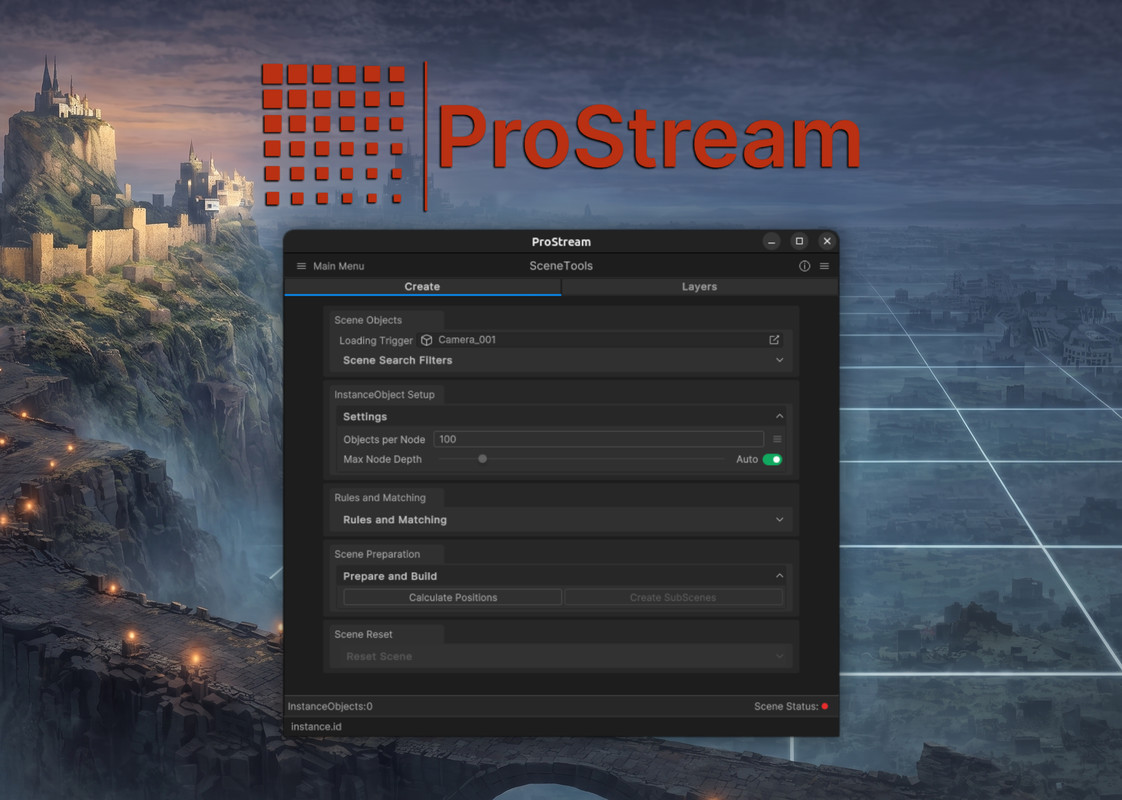Click the info icon in SceneTools header
The height and width of the screenshot is (800, 1122).
tap(804, 266)
